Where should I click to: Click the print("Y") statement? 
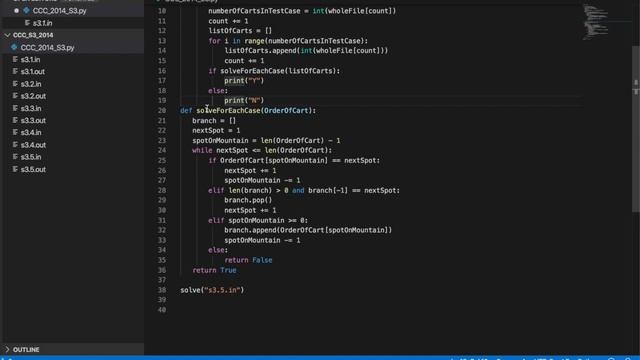coord(244,81)
